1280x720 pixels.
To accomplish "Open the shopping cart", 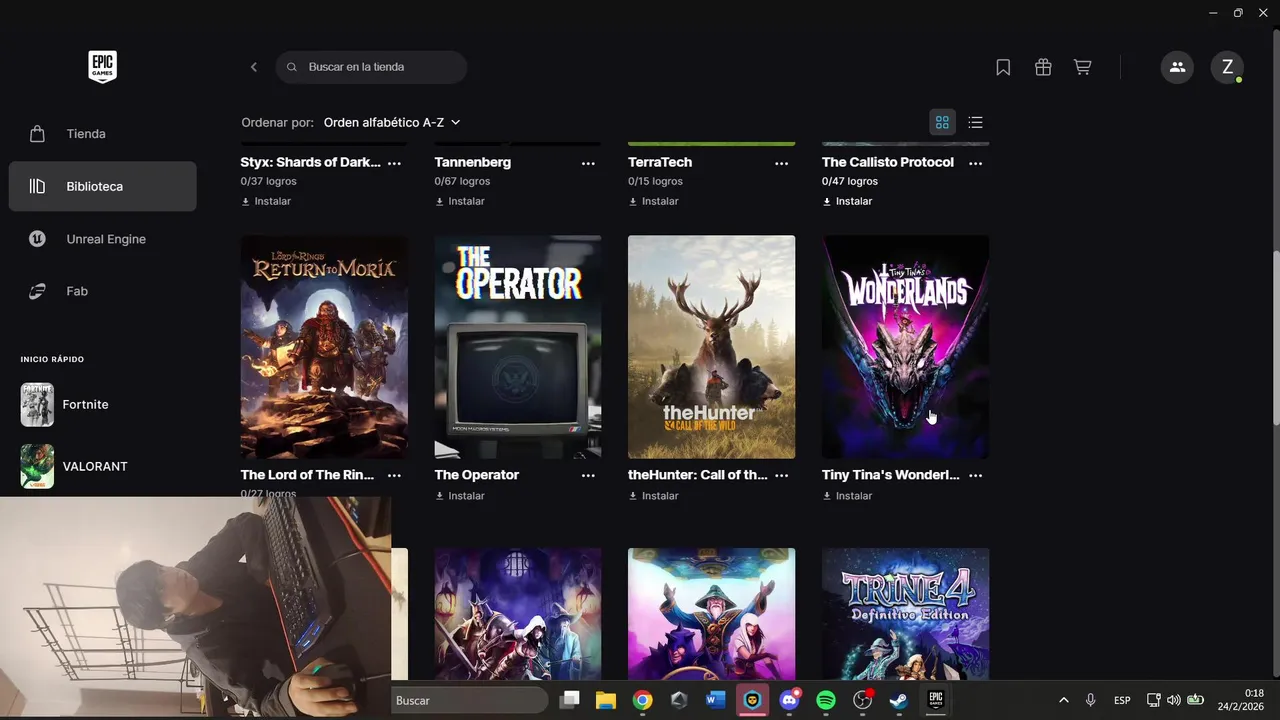I will (x=1082, y=67).
